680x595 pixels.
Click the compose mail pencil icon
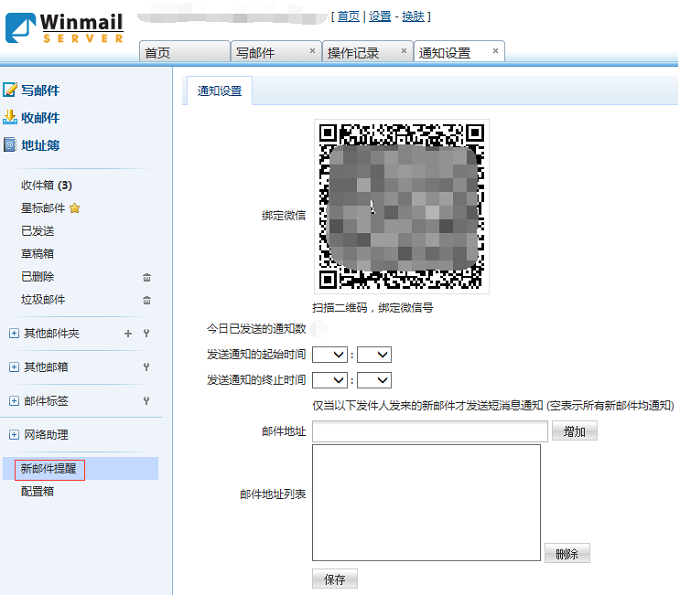[10, 90]
